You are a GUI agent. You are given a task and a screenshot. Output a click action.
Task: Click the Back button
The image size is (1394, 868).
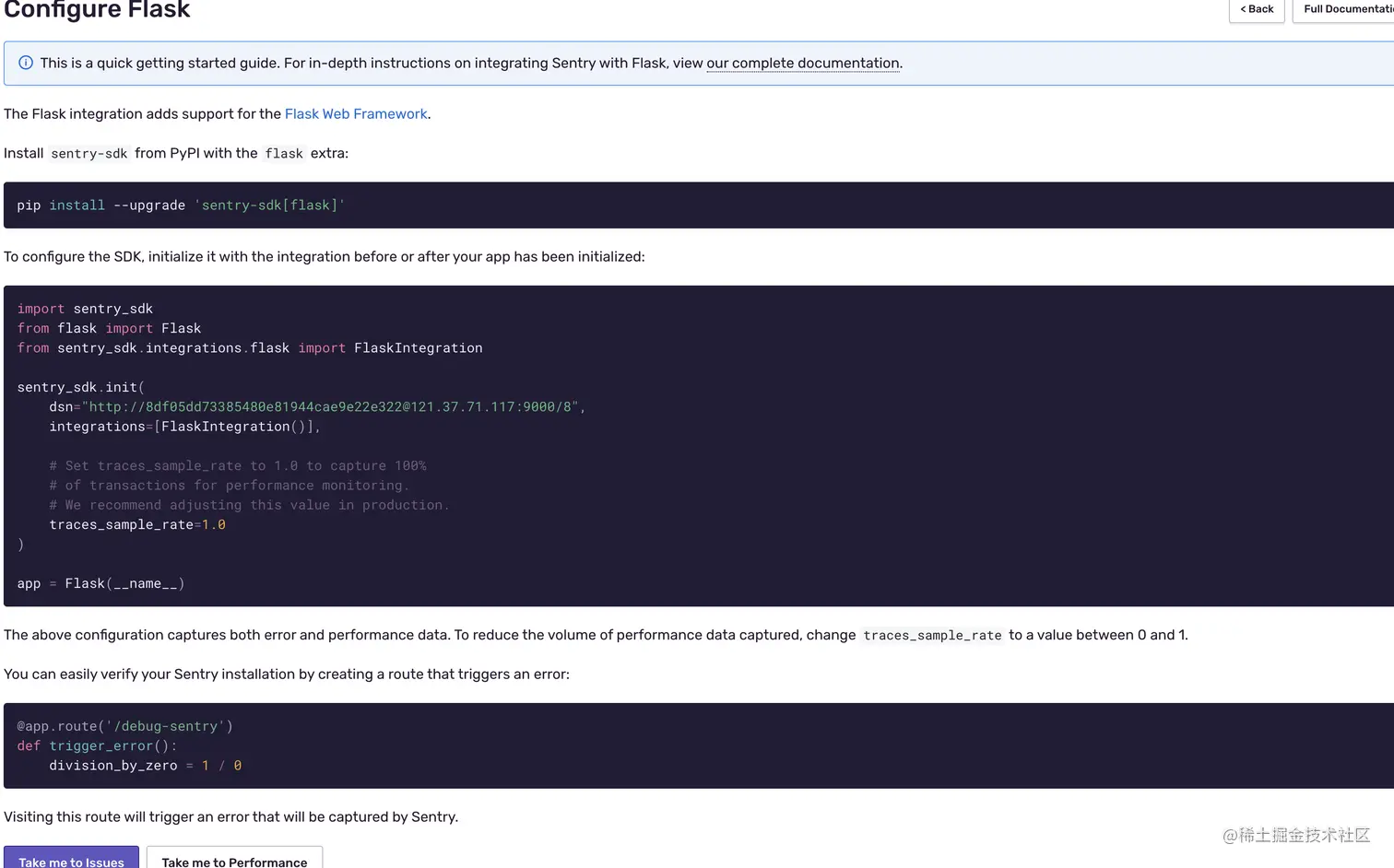pos(1257,10)
